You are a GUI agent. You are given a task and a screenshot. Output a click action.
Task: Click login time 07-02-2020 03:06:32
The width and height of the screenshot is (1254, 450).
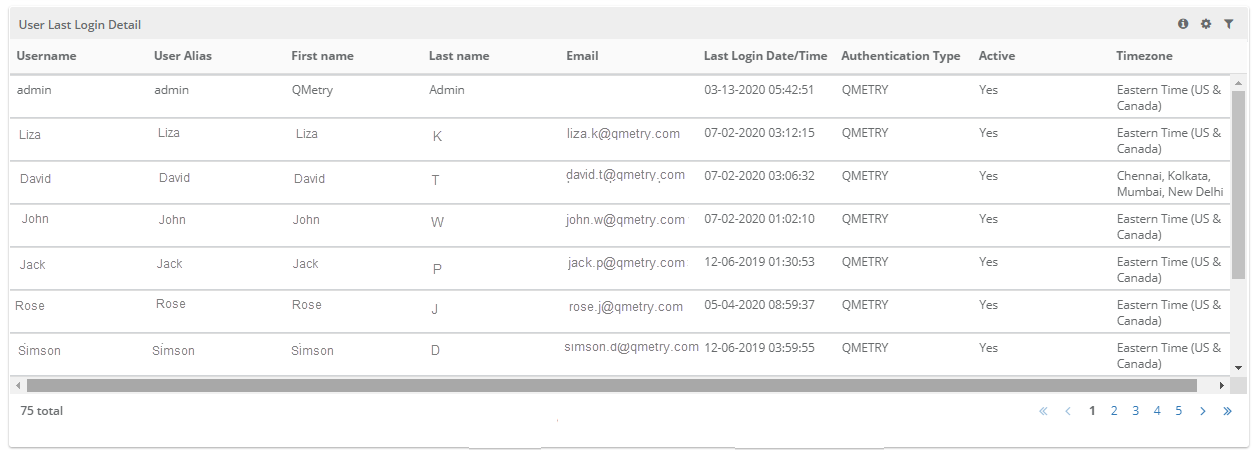[x=760, y=176]
